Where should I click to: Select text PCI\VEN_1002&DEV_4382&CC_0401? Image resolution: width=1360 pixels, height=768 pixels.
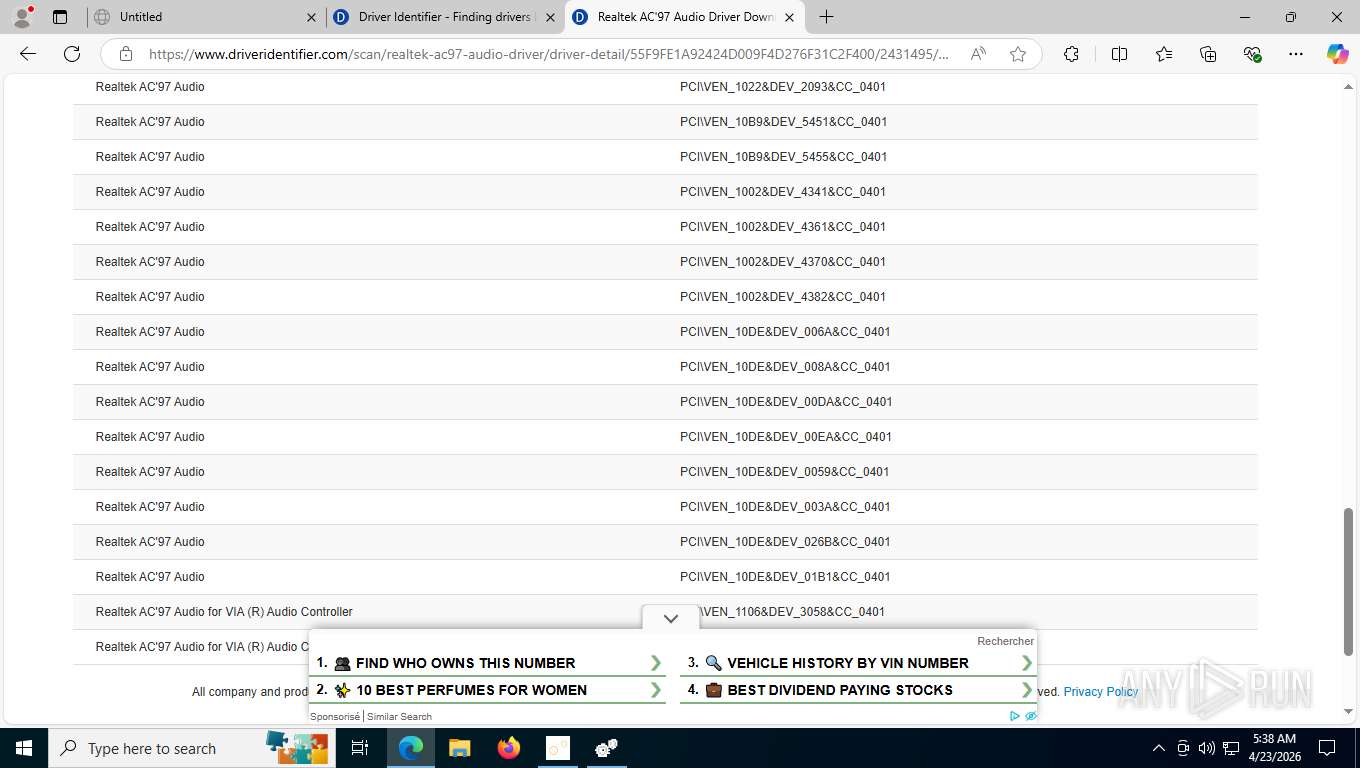(x=783, y=297)
